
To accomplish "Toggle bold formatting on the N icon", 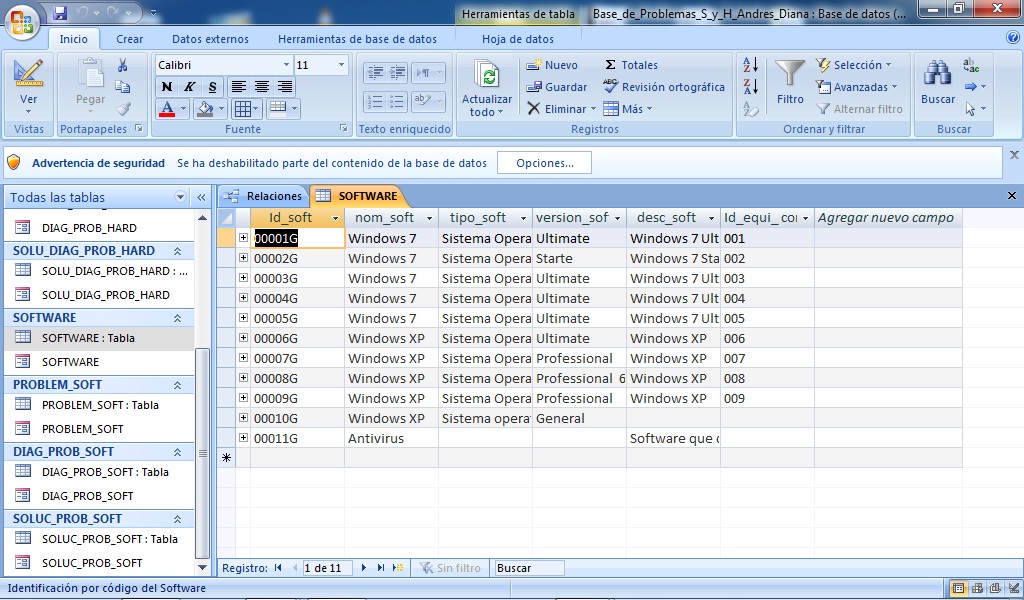I will 166,87.
